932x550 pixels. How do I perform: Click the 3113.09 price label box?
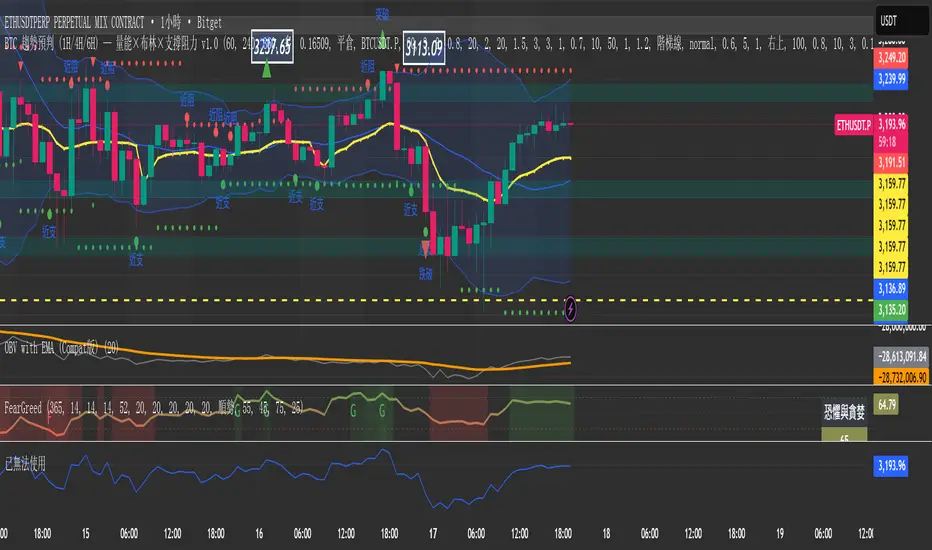[424, 47]
